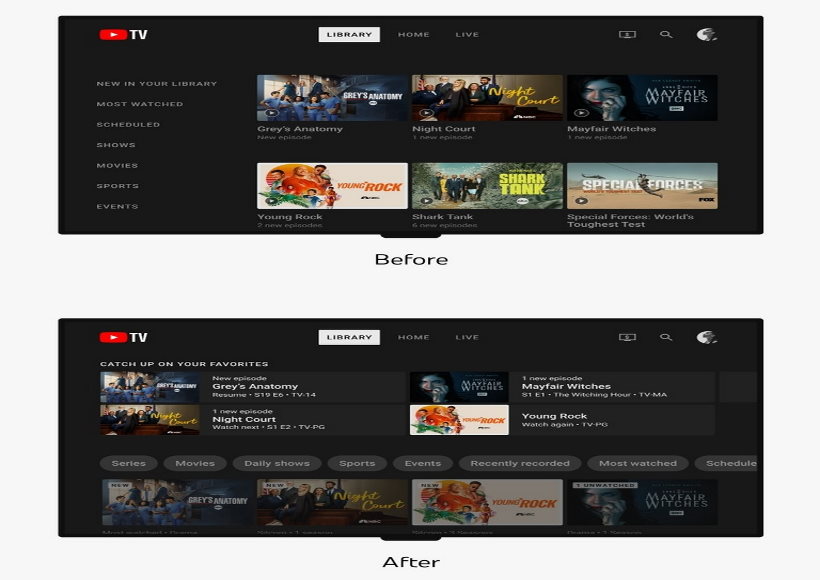Click the search icon in the After screen

(x=666, y=338)
